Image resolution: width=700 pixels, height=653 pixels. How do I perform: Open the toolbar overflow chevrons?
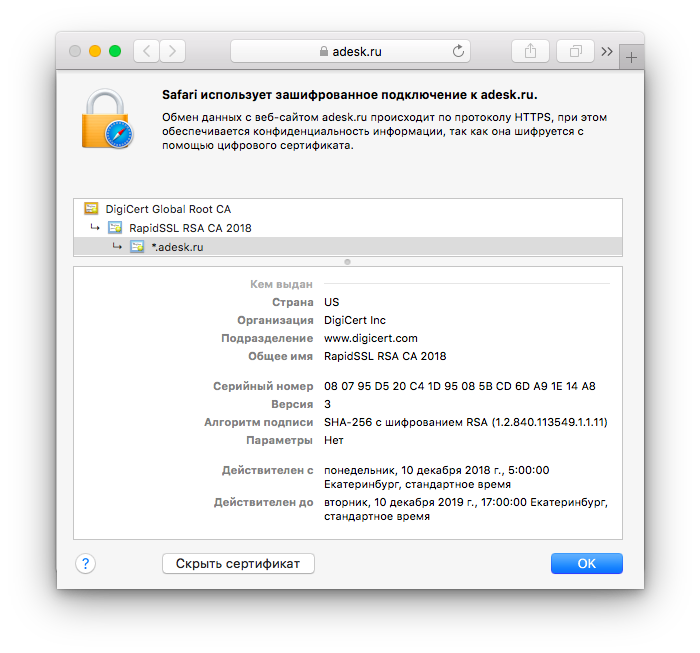point(607,52)
